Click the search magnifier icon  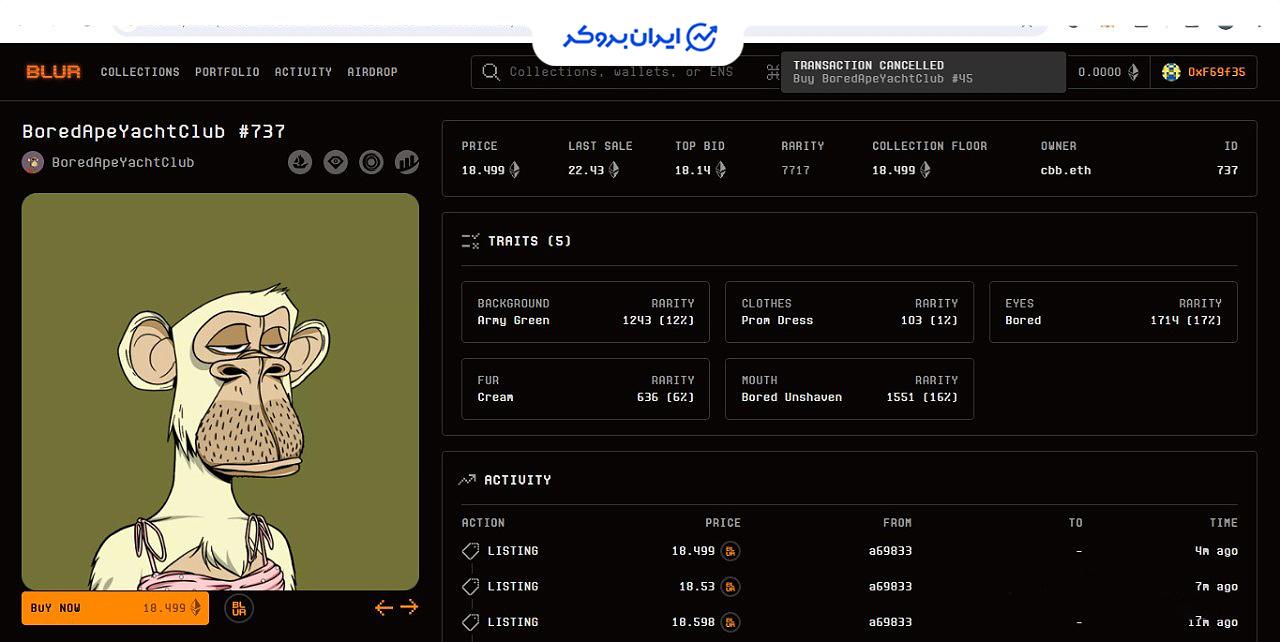pos(491,72)
